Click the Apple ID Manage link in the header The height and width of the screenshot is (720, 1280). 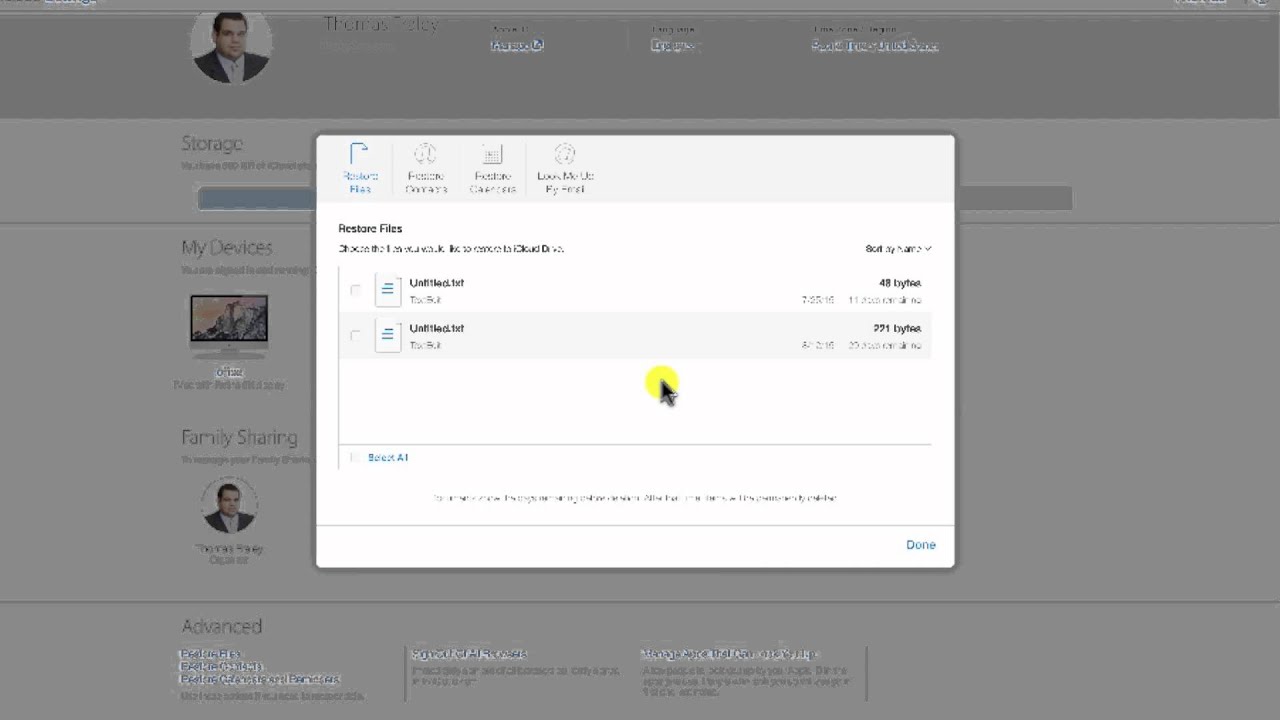[517, 45]
